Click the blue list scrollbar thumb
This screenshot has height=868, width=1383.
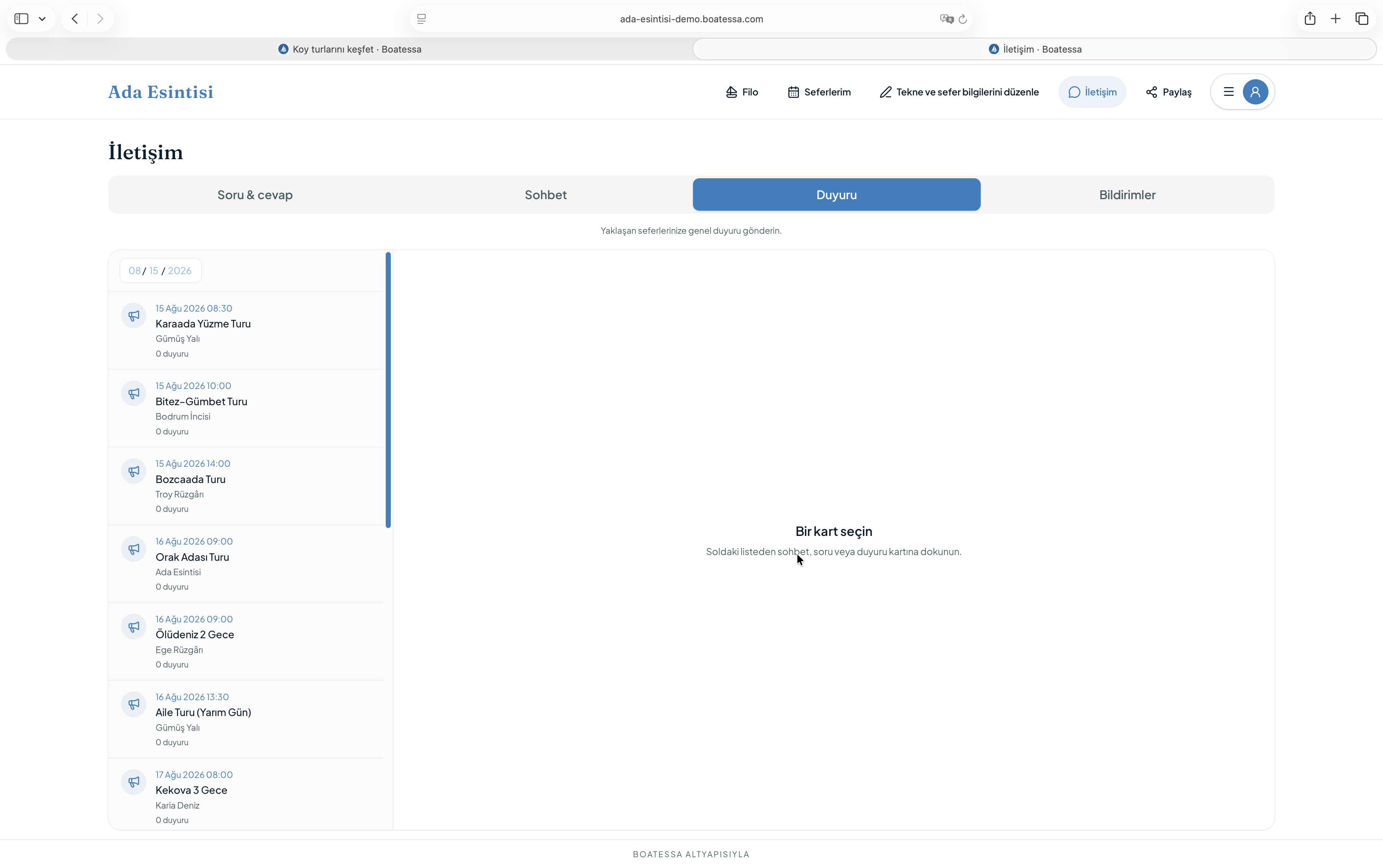point(388,390)
